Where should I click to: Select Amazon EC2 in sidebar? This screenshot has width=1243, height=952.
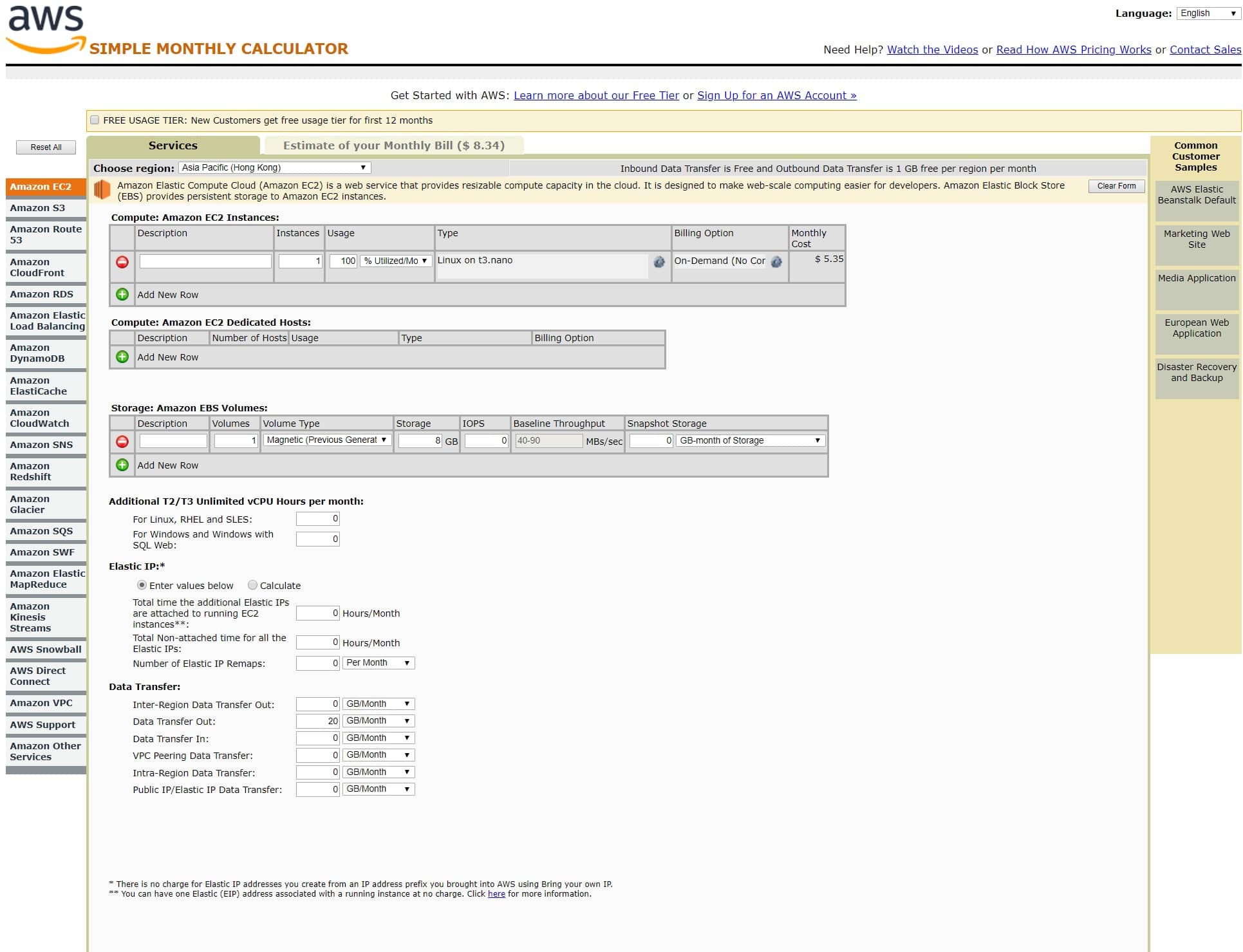[x=46, y=187]
